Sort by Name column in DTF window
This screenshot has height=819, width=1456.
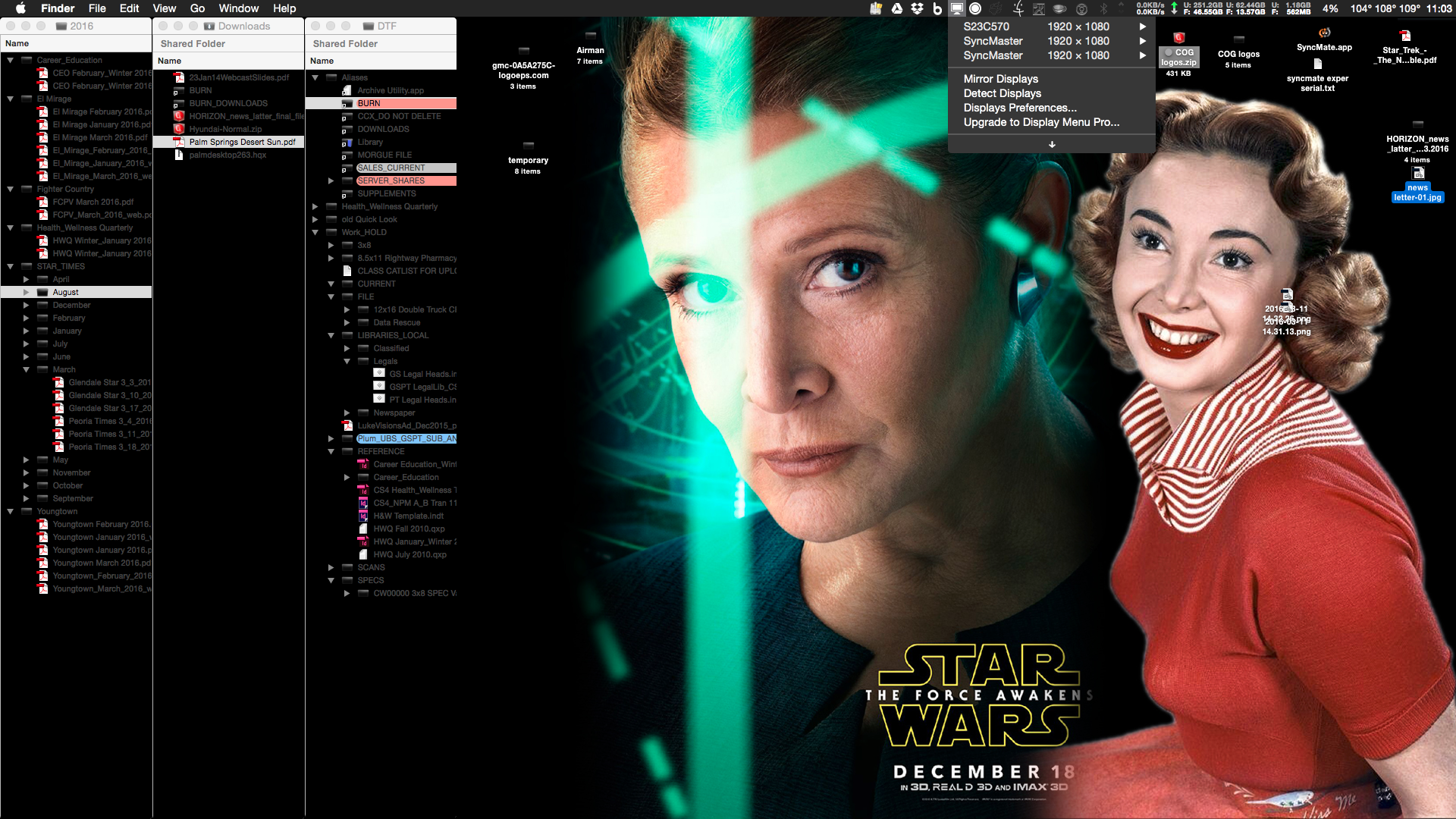coord(381,61)
